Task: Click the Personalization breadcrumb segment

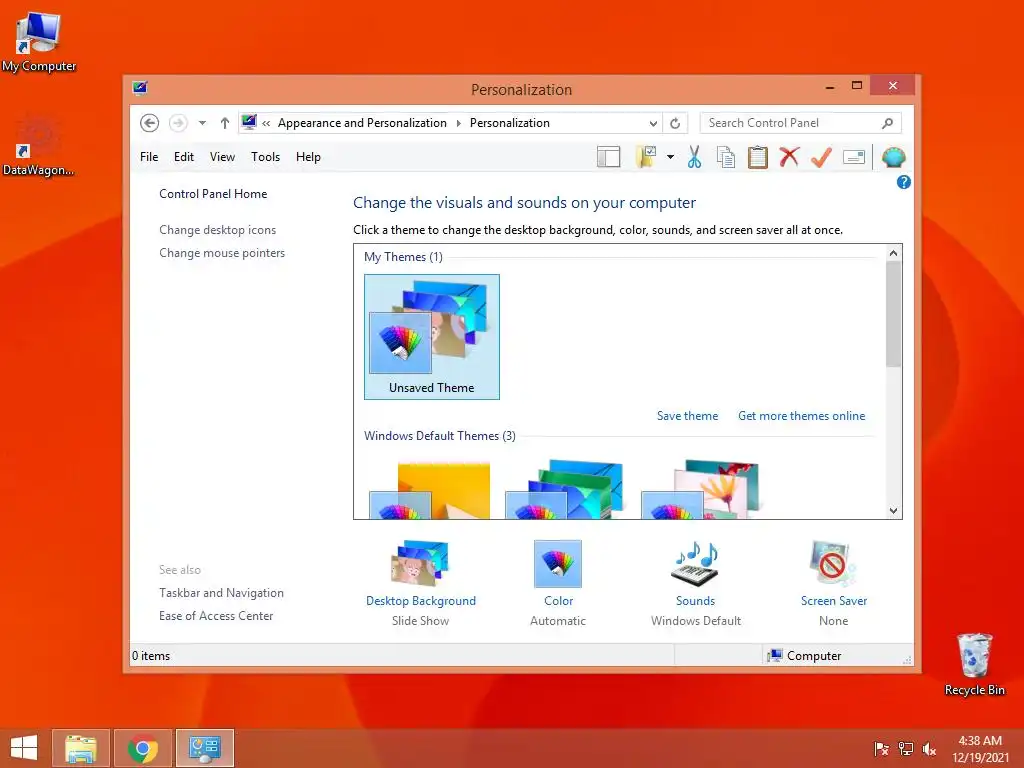Action: tap(509, 123)
